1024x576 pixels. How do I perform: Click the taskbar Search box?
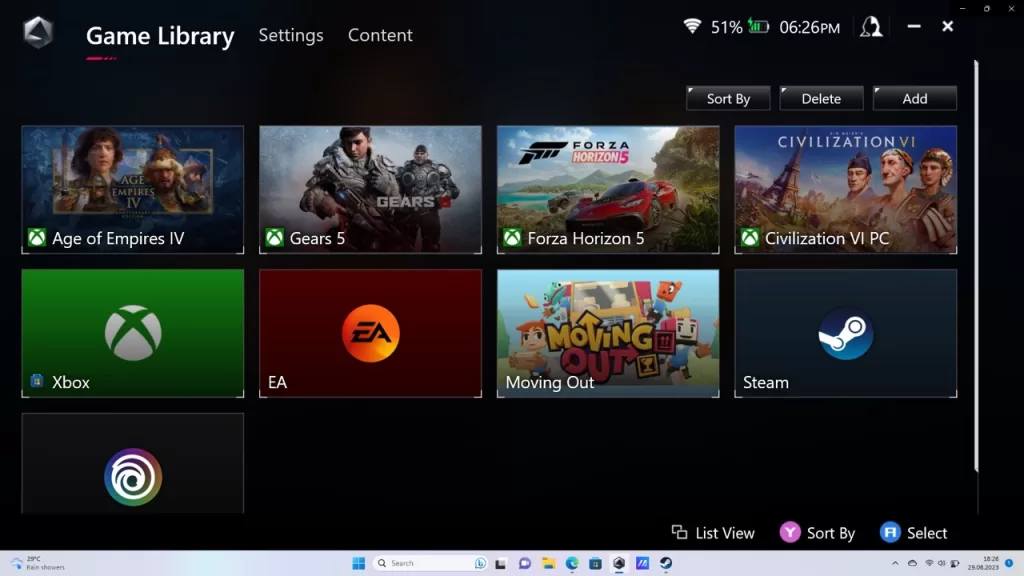click(430, 563)
